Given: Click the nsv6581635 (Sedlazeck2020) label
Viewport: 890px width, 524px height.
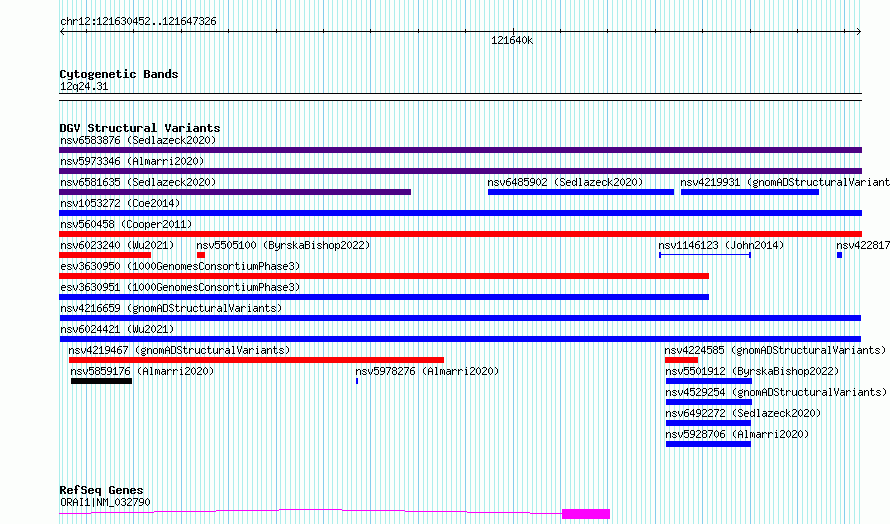Looking at the screenshot, I should pos(138,182).
